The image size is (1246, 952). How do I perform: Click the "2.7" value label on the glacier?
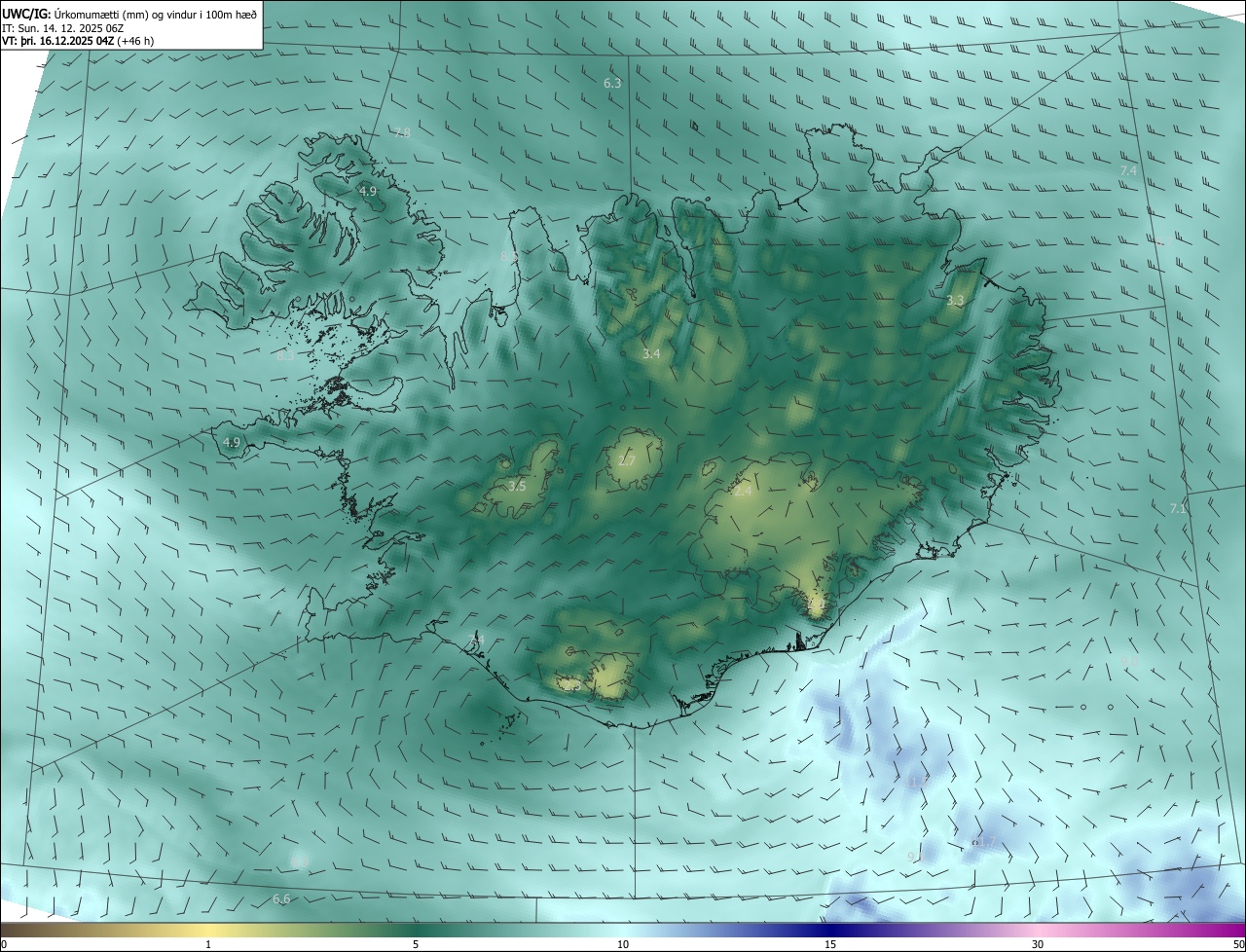627,460
